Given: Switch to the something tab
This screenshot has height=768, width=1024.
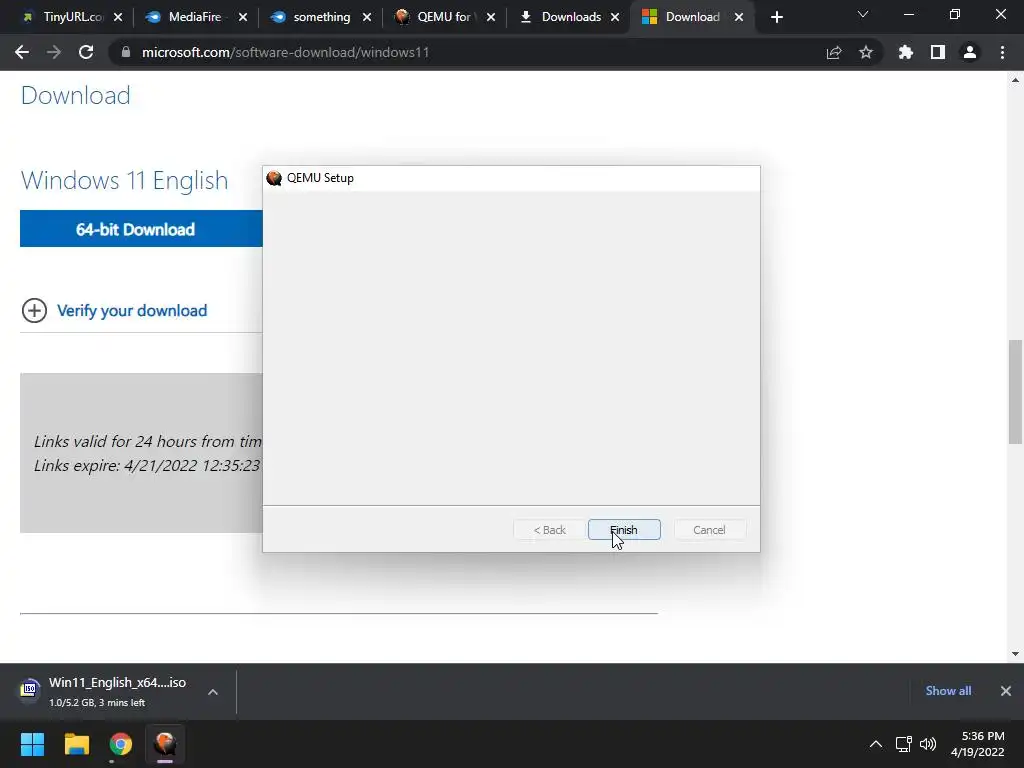Looking at the screenshot, I should pos(321,17).
